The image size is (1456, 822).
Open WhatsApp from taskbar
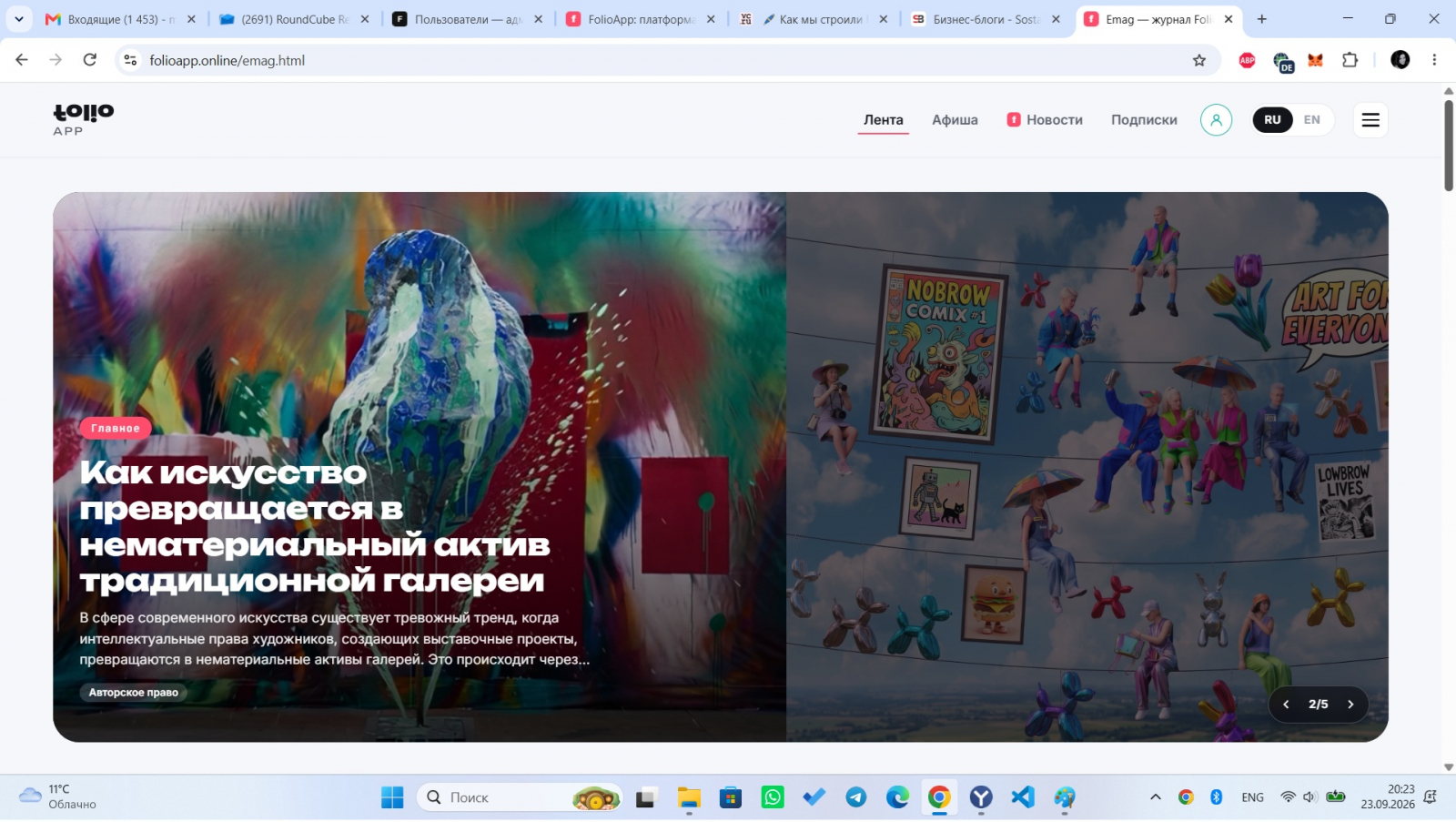[x=773, y=798]
